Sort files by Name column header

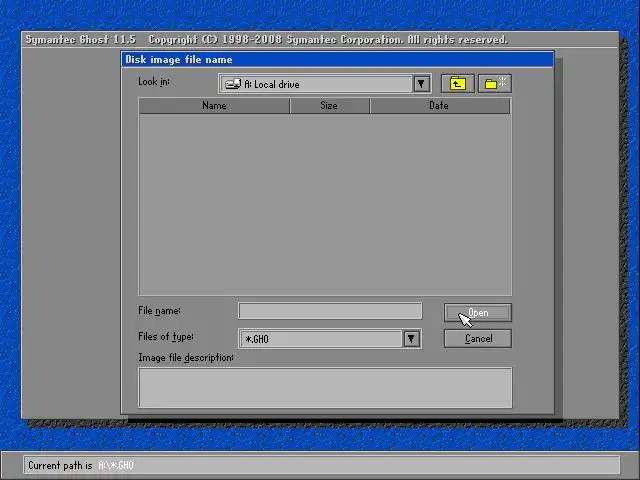click(x=214, y=106)
